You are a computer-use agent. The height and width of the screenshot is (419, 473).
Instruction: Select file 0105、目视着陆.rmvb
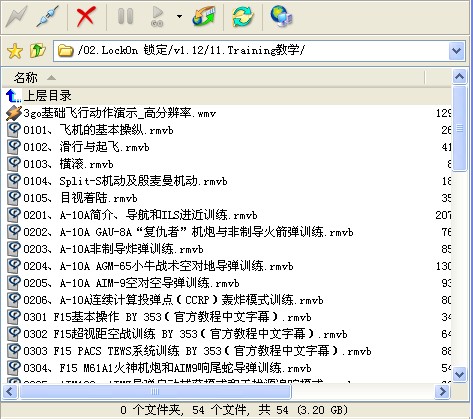pos(80,198)
